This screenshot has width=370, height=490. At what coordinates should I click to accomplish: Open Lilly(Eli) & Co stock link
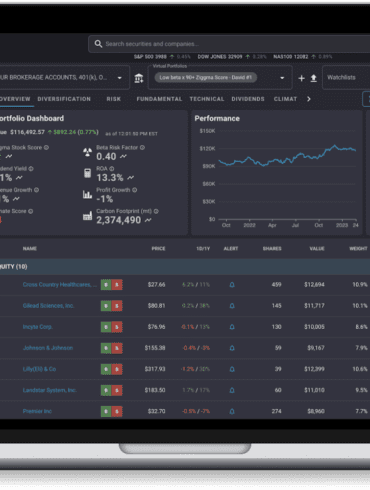click(39, 369)
